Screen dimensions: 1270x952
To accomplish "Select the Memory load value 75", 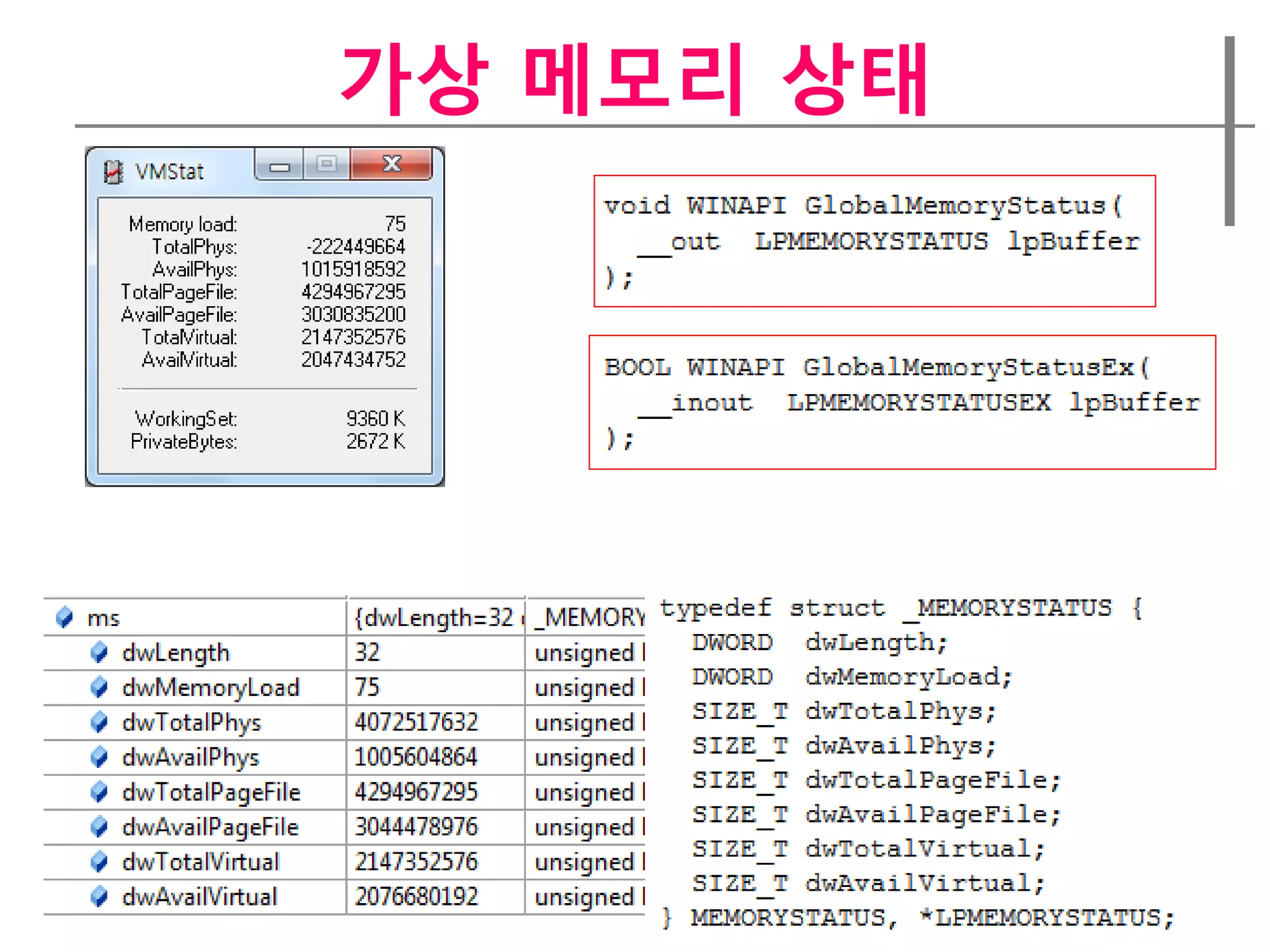I will tap(395, 224).
